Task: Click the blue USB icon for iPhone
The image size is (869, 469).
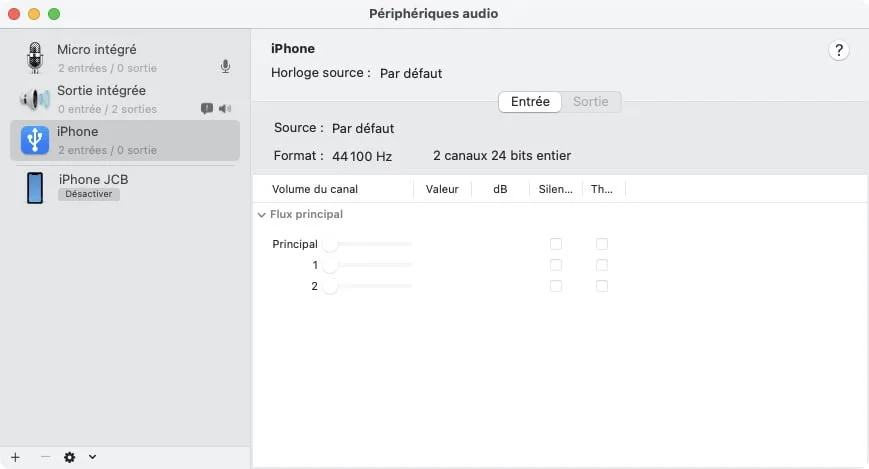Action: (35, 140)
